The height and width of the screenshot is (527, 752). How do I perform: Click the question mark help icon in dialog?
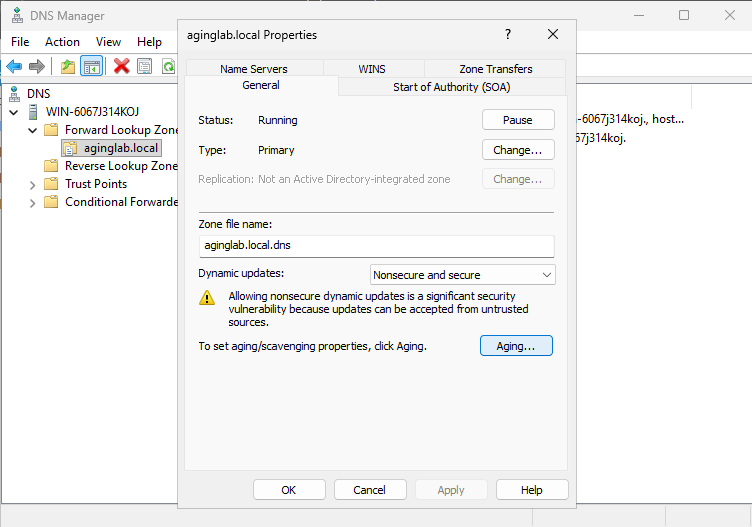(x=508, y=34)
